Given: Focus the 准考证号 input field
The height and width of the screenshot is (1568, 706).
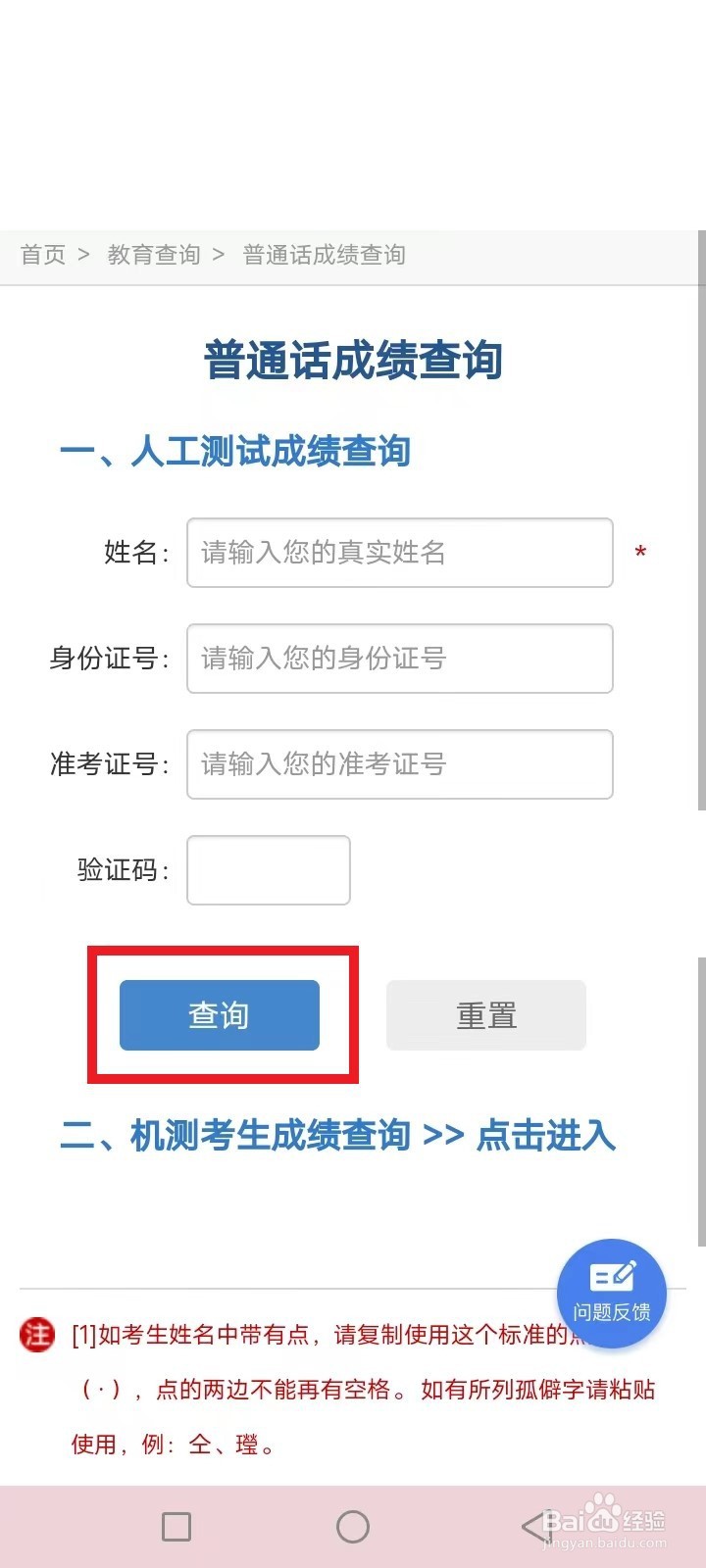Looking at the screenshot, I should point(400,764).
